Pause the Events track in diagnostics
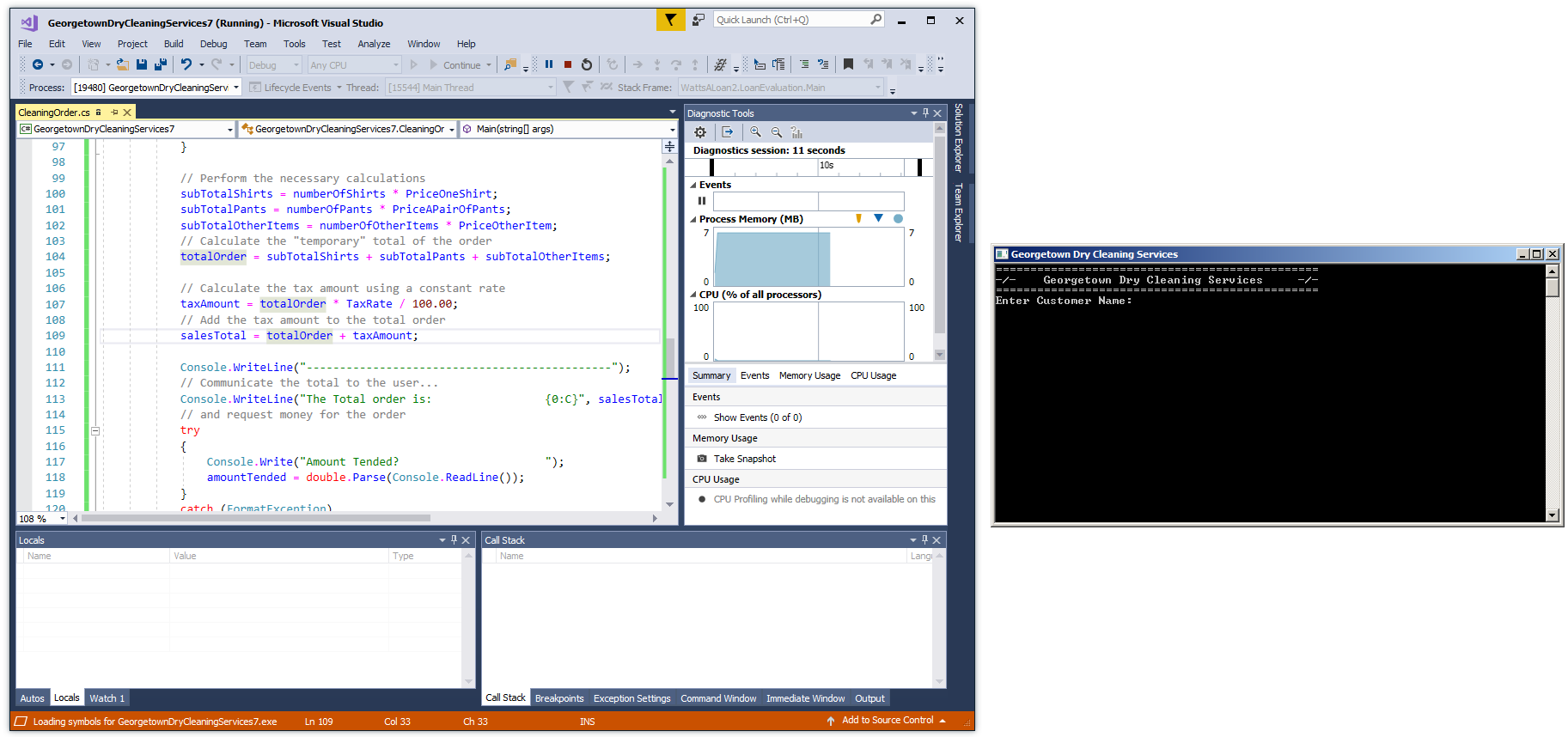 (702, 201)
